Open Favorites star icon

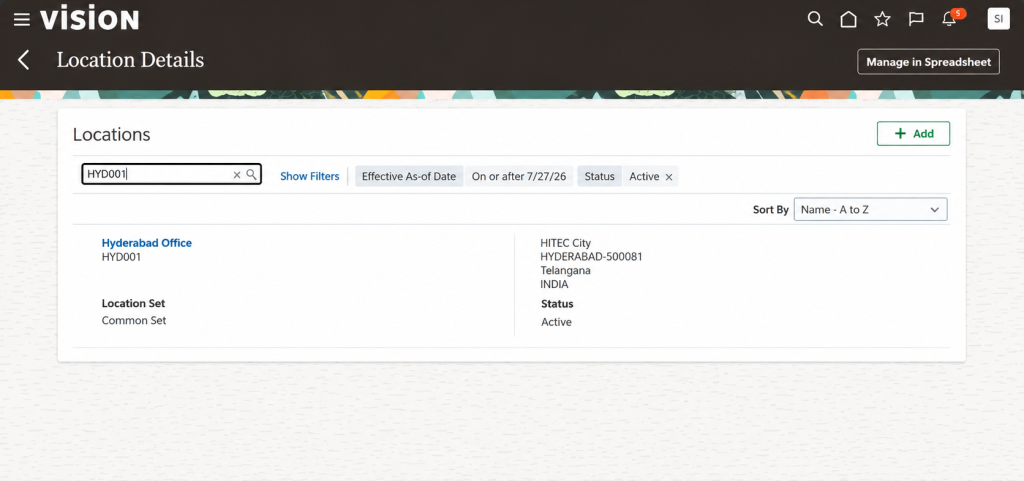pyautogui.click(x=882, y=19)
